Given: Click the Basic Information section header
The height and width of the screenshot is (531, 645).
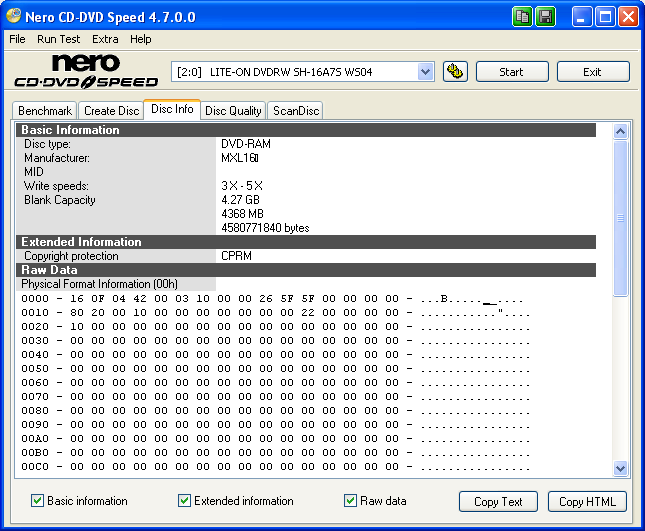Looking at the screenshot, I should [306, 130].
